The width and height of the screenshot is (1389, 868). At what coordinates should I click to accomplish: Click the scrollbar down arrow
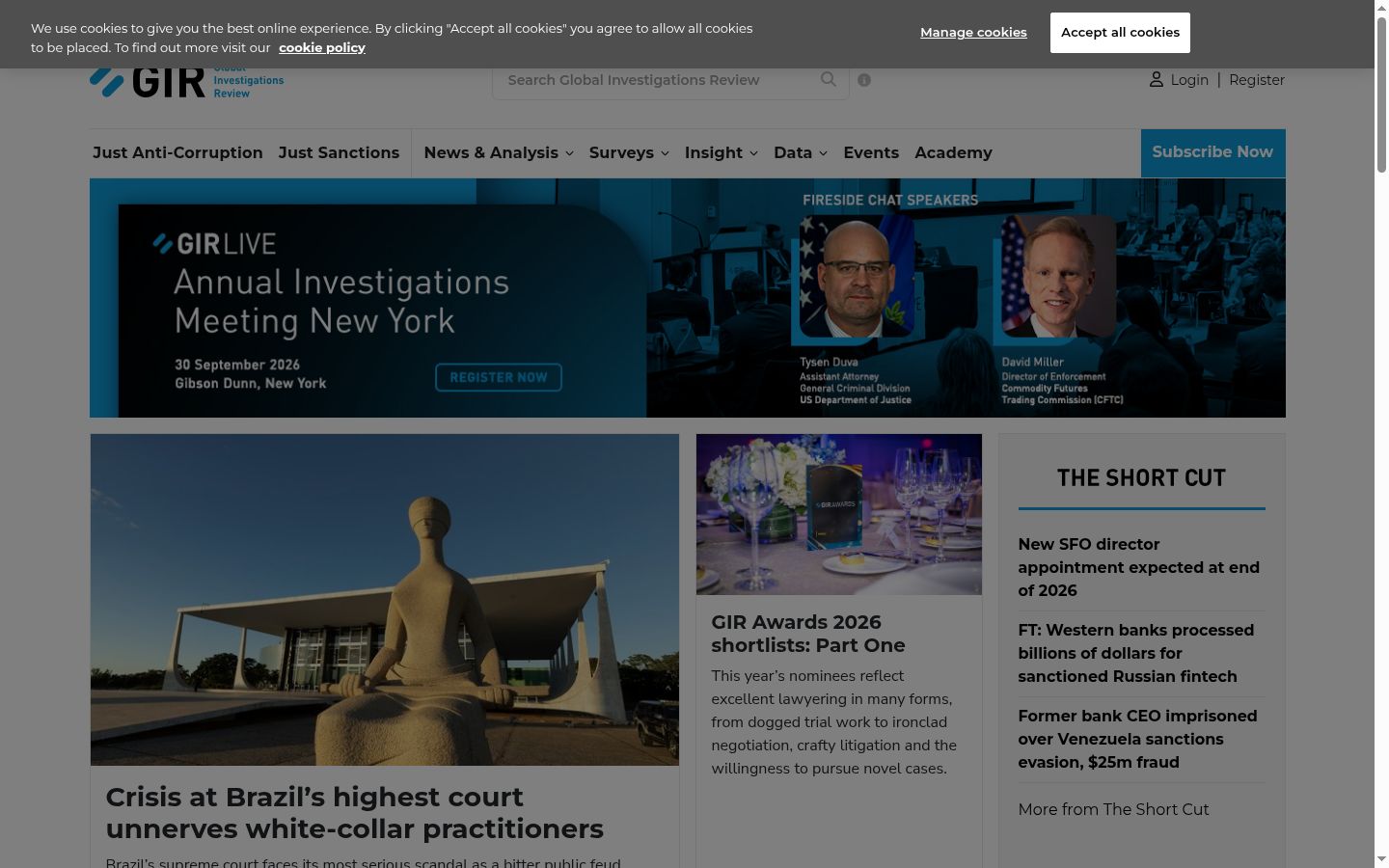pos(1381,859)
